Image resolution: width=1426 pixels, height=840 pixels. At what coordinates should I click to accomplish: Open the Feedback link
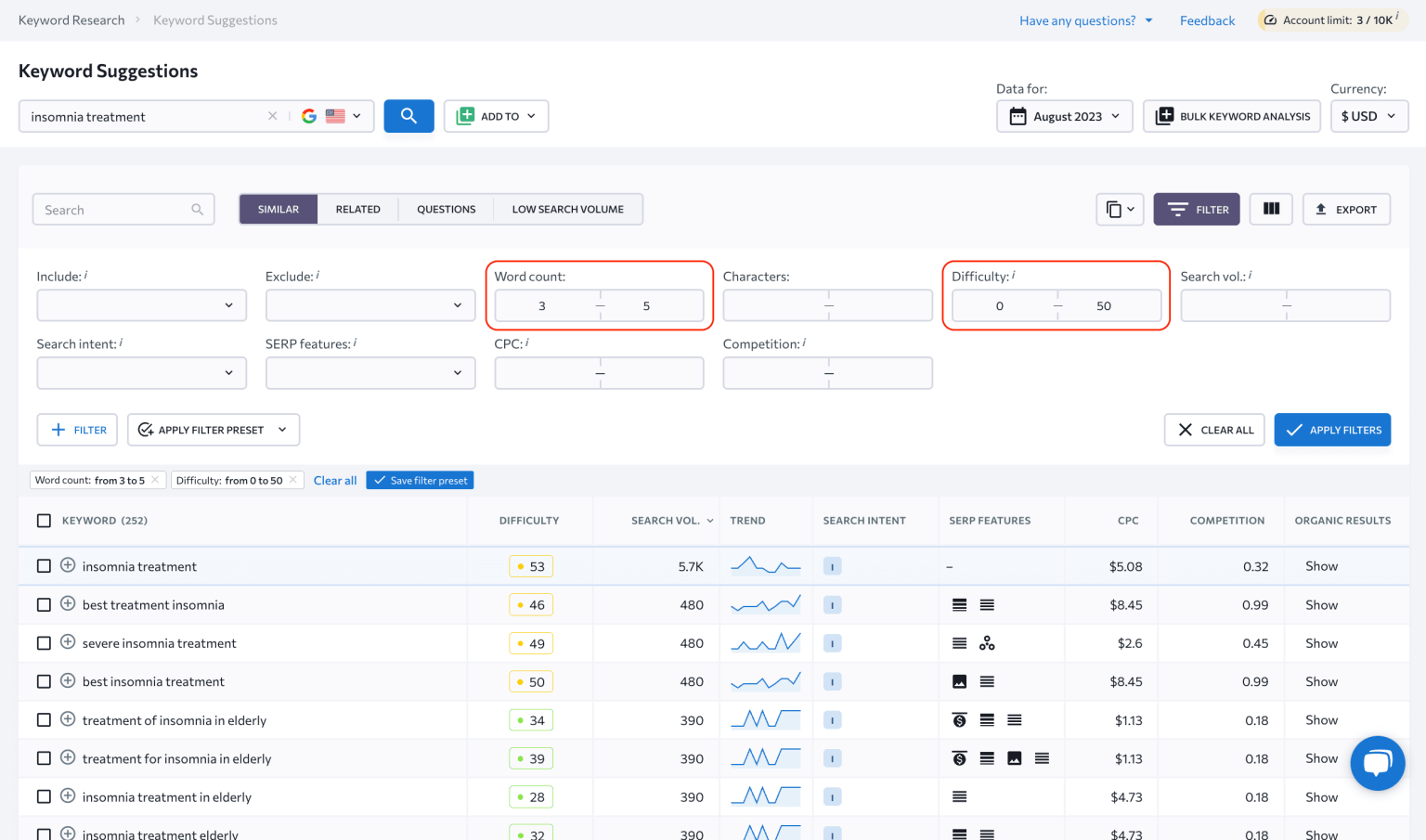1207,19
